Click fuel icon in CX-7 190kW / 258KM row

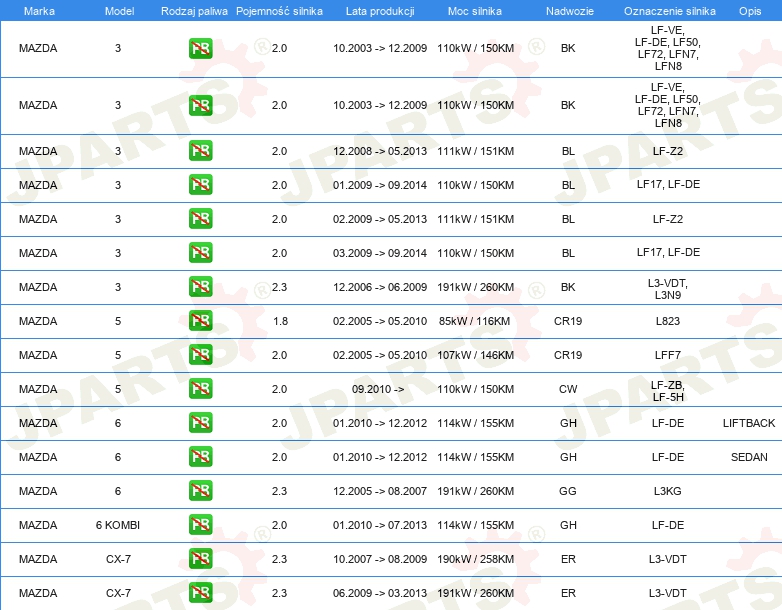(x=200, y=559)
